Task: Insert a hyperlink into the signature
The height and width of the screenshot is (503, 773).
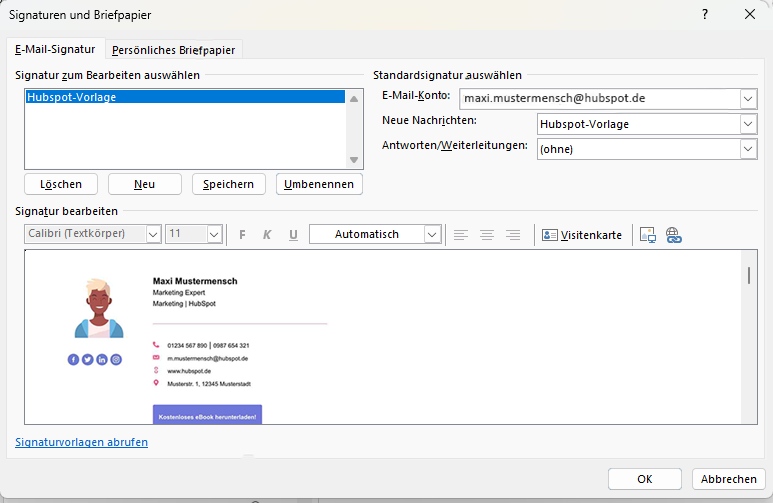Action: point(673,235)
